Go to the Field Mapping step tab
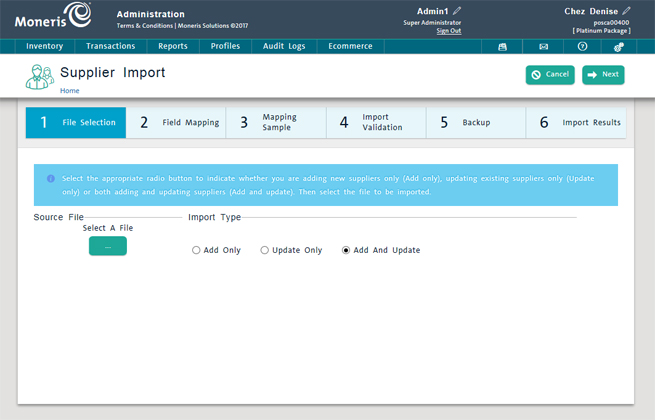Screen dimensions: 655x420 click(x=177, y=123)
